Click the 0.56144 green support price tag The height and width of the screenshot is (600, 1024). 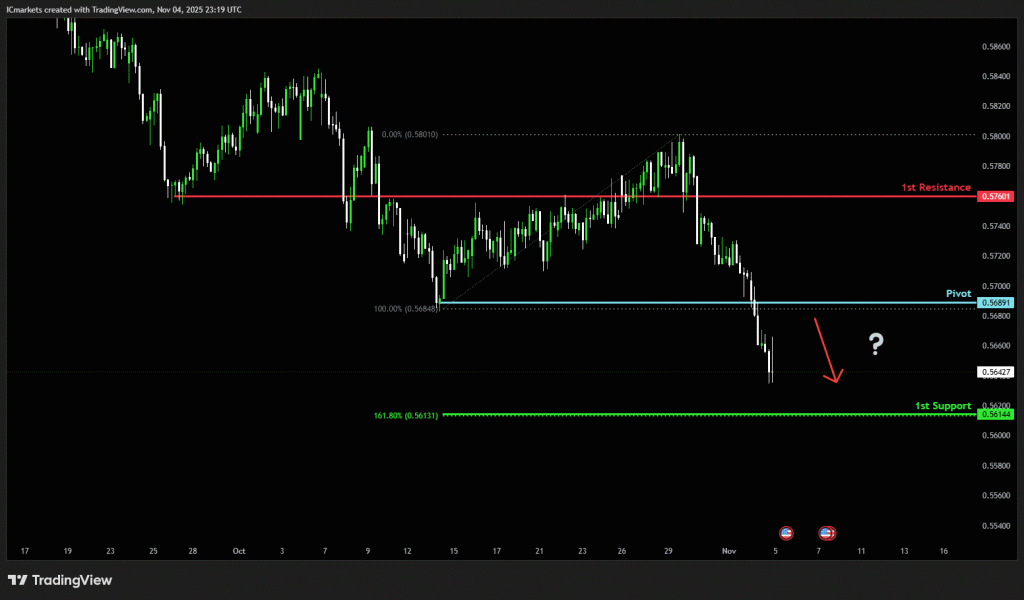pyautogui.click(x=996, y=414)
